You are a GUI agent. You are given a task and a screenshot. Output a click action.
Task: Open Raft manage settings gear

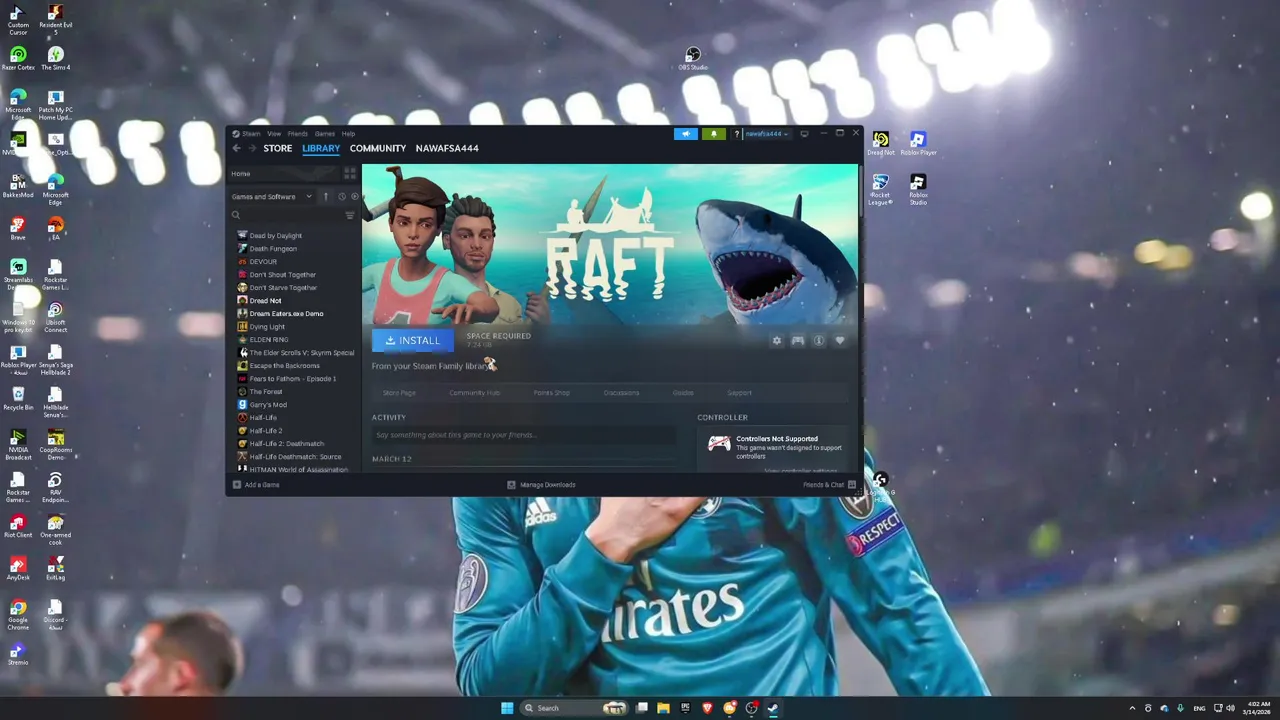[x=777, y=341]
